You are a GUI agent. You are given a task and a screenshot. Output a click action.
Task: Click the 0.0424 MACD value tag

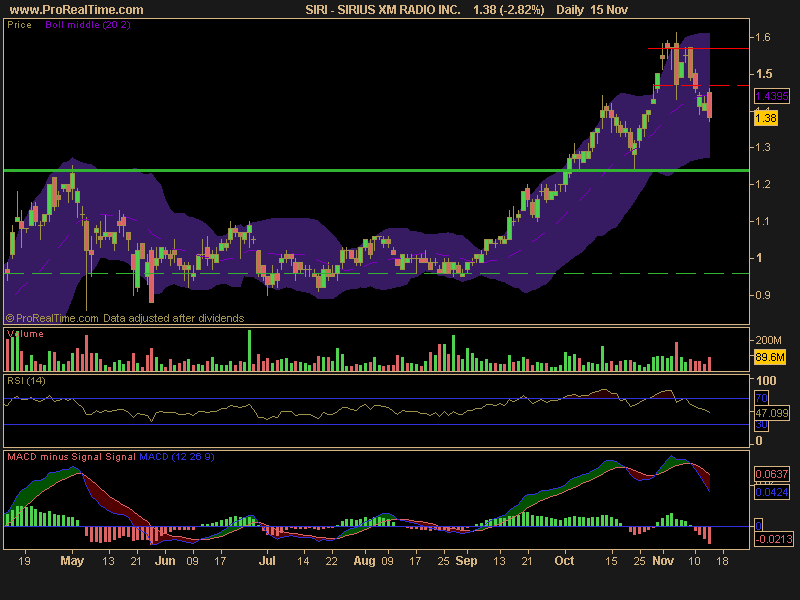(x=772, y=492)
